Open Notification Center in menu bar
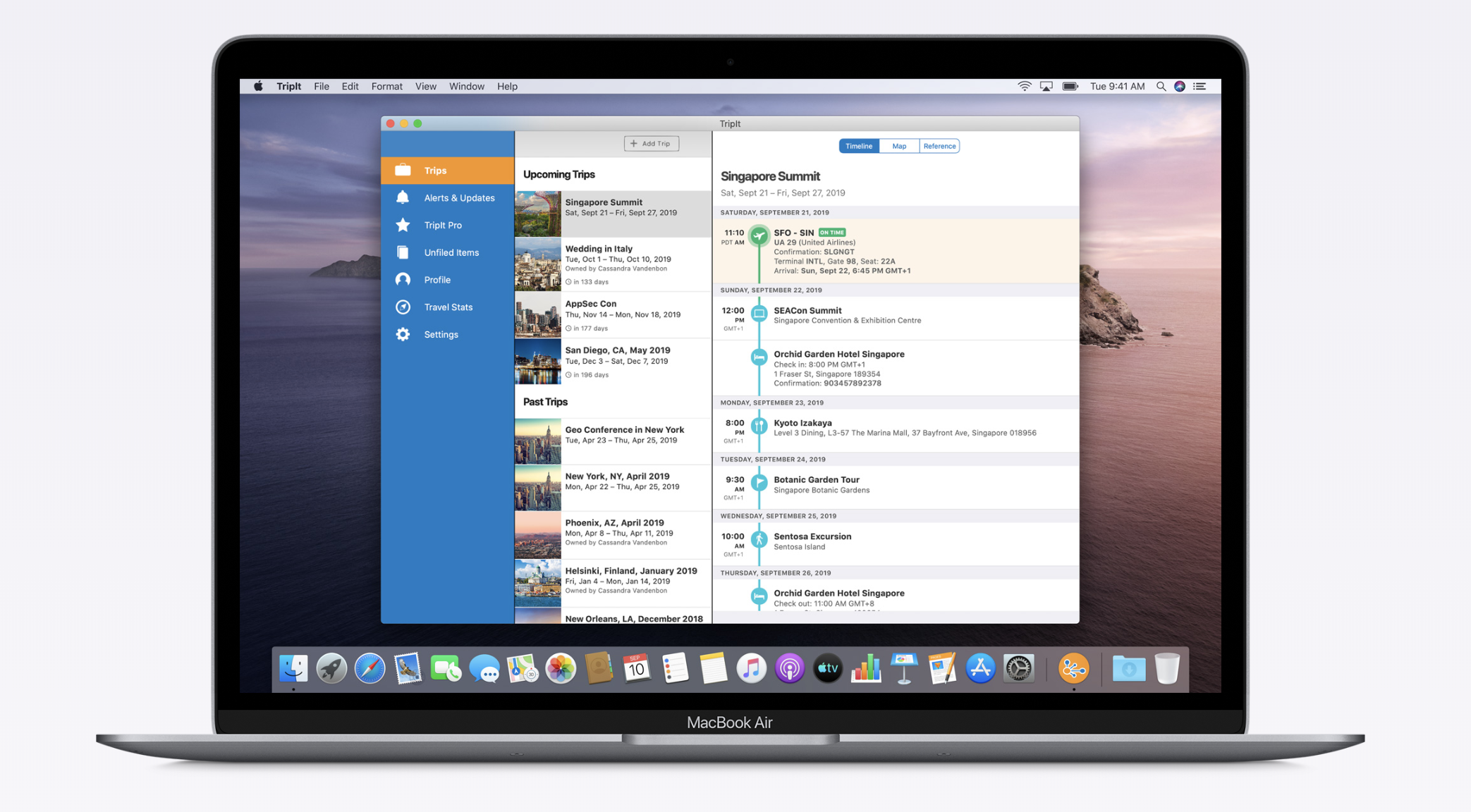 click(x=1200, y=86)
